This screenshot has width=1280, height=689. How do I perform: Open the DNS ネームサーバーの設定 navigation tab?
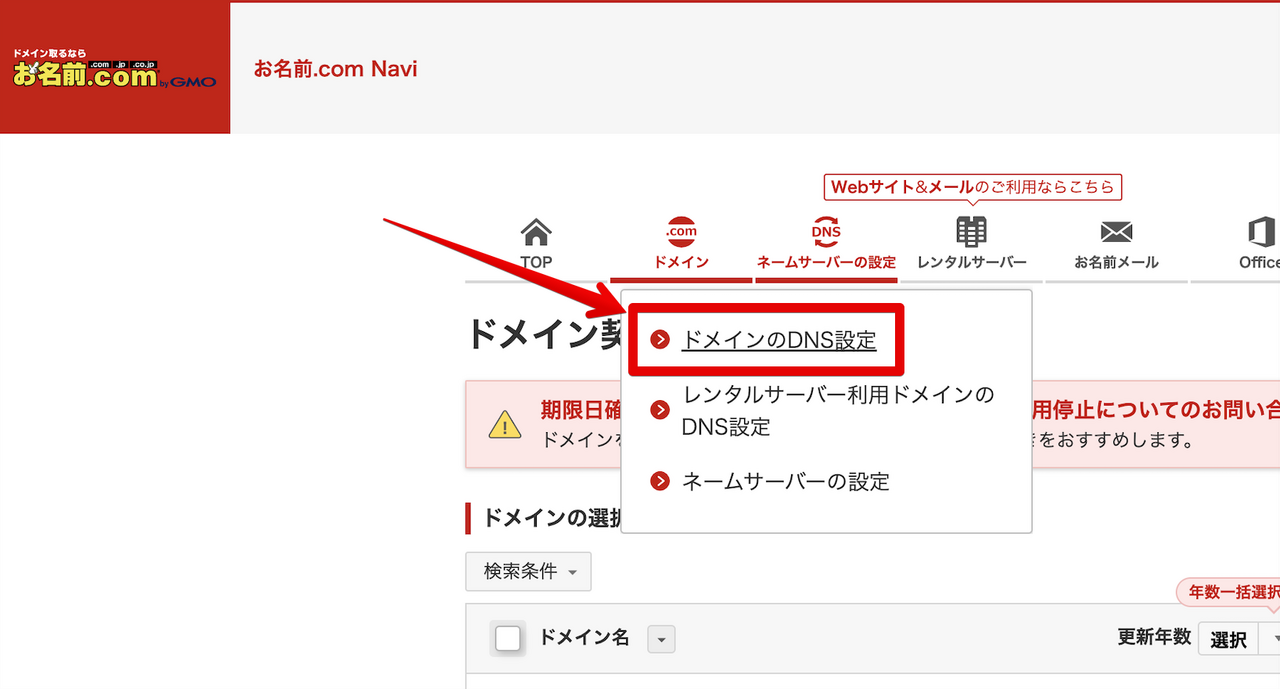826,244
